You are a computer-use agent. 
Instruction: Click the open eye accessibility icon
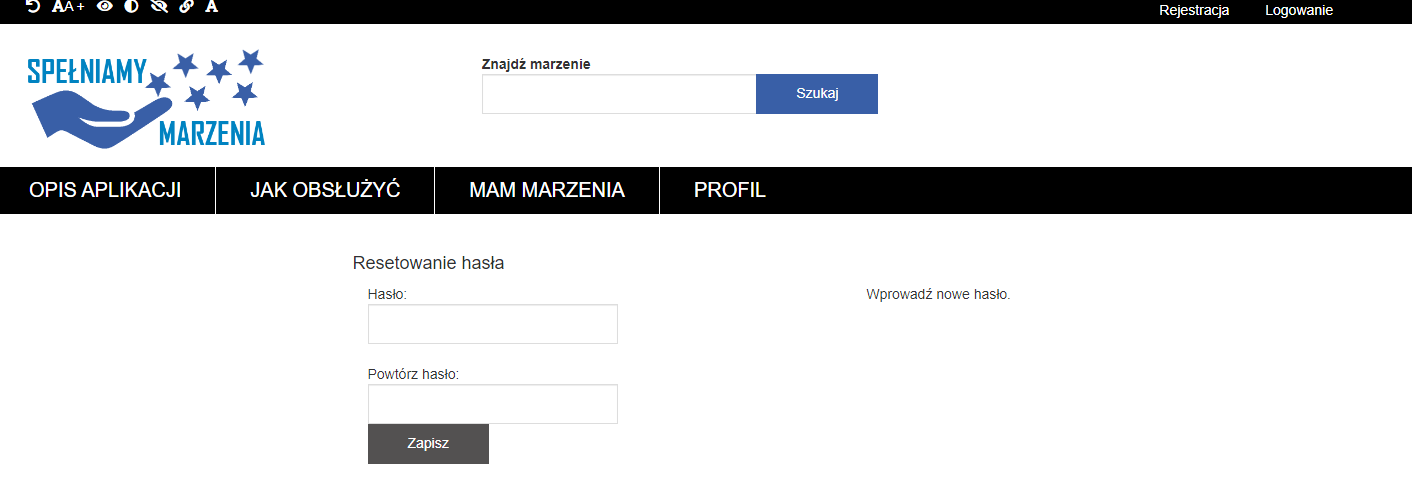pos(105,6)
